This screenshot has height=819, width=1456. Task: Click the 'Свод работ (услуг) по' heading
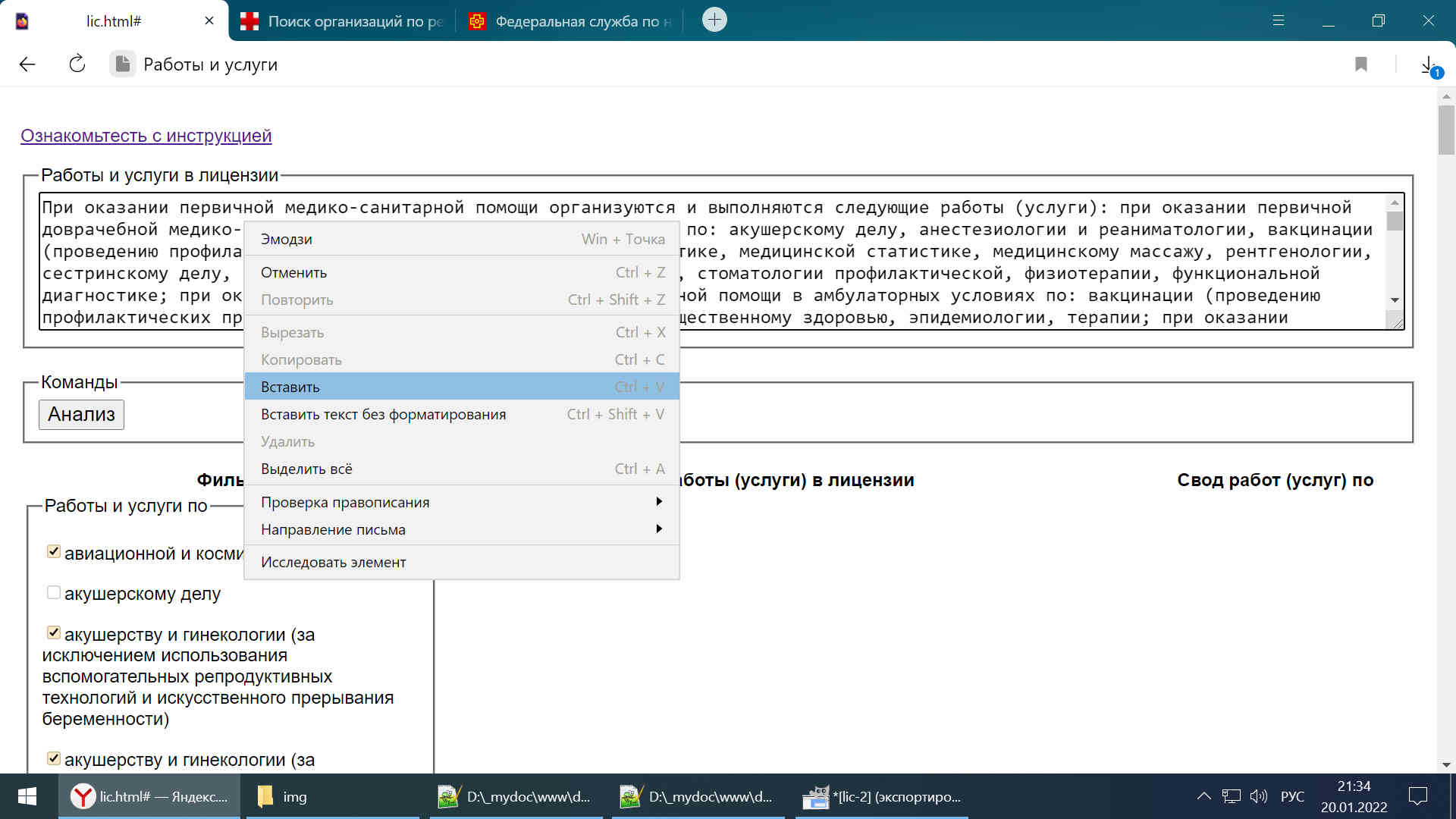click(x=1275, y=480)
